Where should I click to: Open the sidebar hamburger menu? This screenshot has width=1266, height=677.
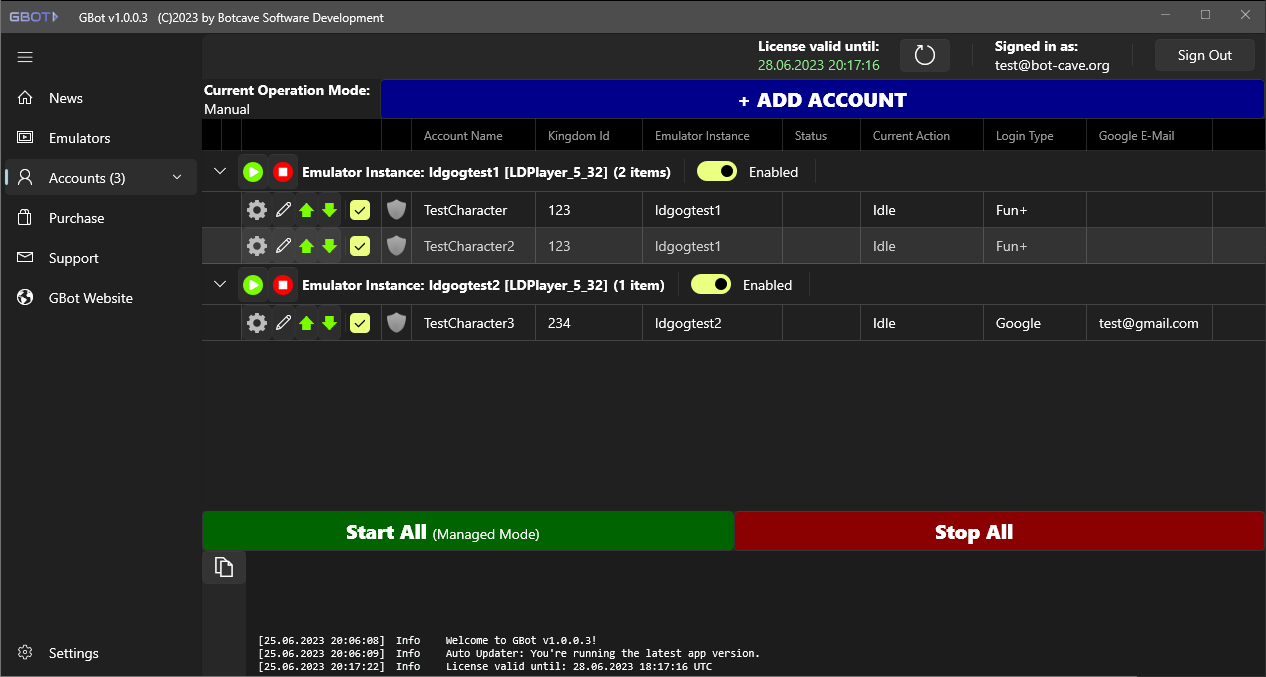(25, 57)
